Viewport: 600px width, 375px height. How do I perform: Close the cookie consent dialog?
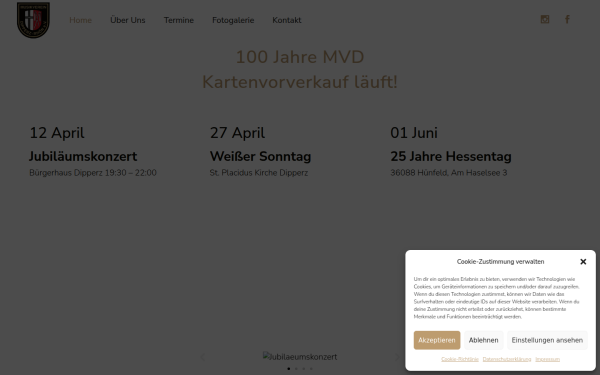click(x=583, y=262)
